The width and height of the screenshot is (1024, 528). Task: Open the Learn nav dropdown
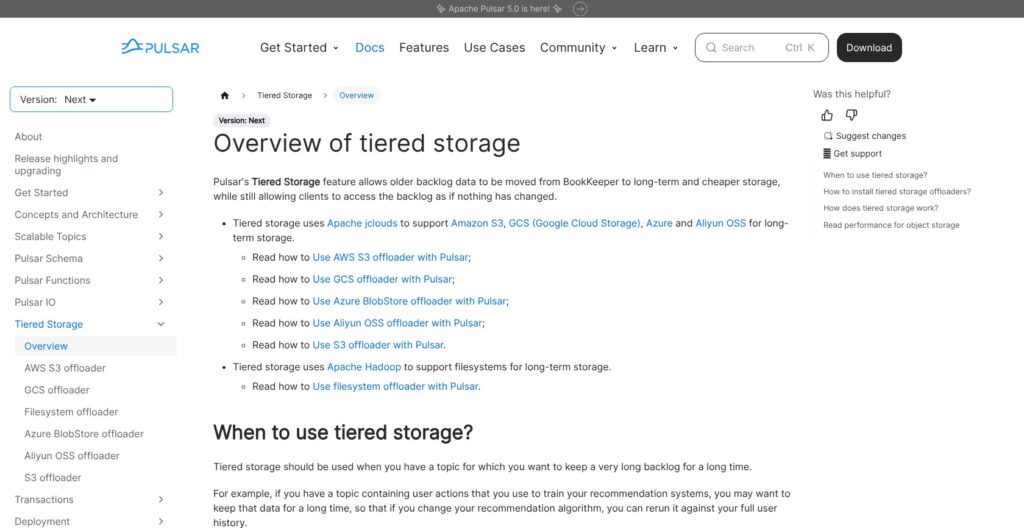click(656, 48)
